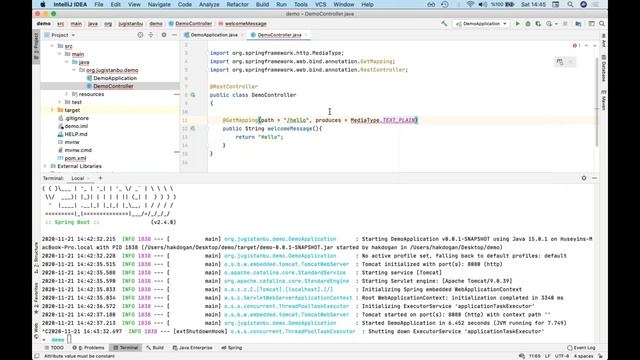The height and width of the screenshot is (360, 640).
Task: Select .gitignore in project tree
Action: pyautogui.click(x=76, y=118)
